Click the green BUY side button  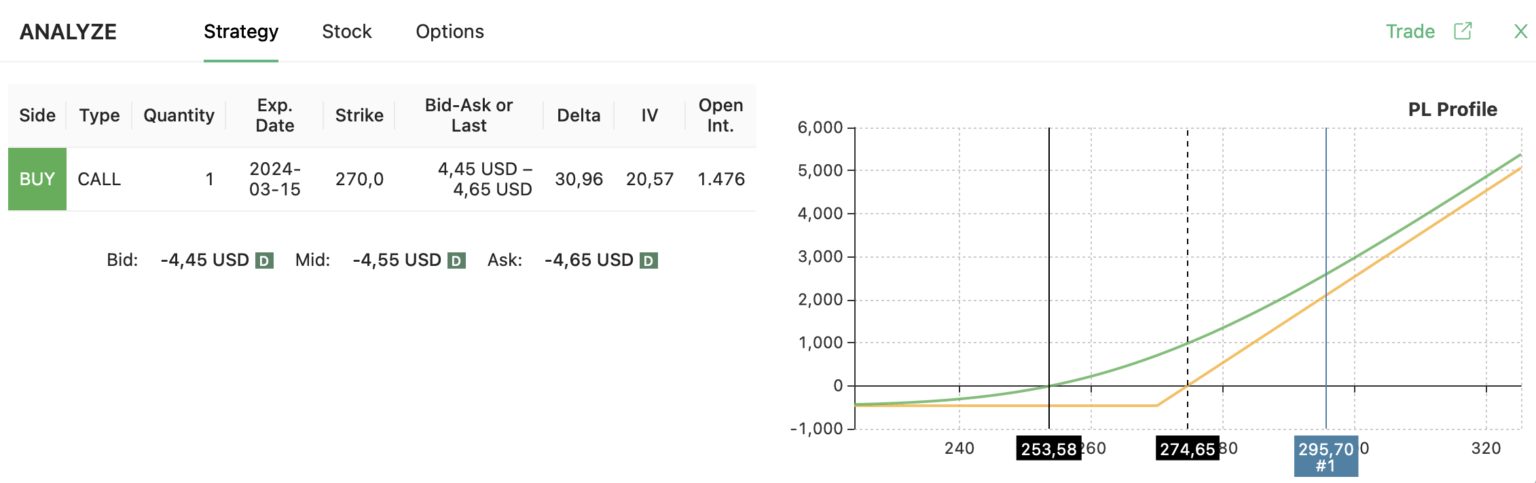tap(37, 179)
